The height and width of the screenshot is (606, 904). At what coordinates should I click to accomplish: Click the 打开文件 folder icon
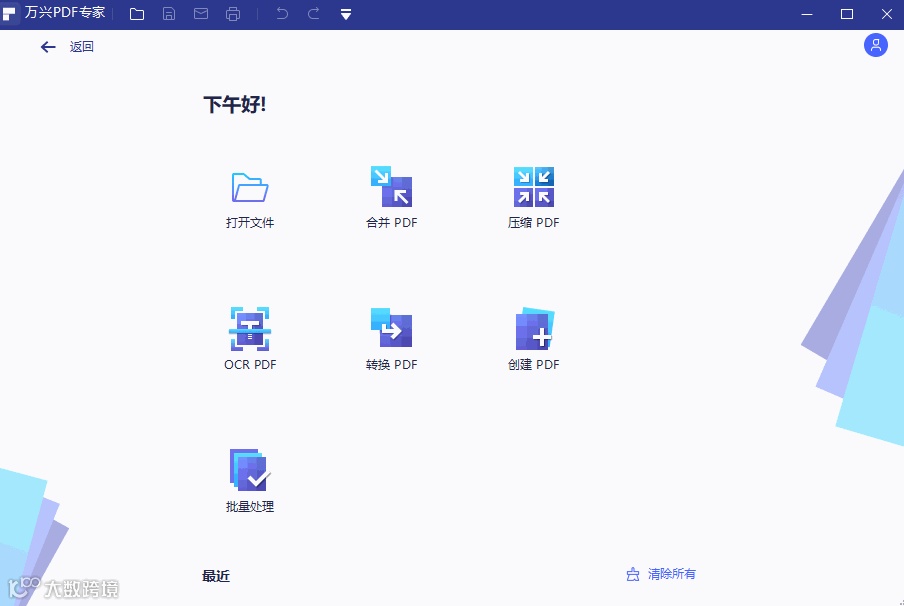pyautogui.click(x=250, y=187)
